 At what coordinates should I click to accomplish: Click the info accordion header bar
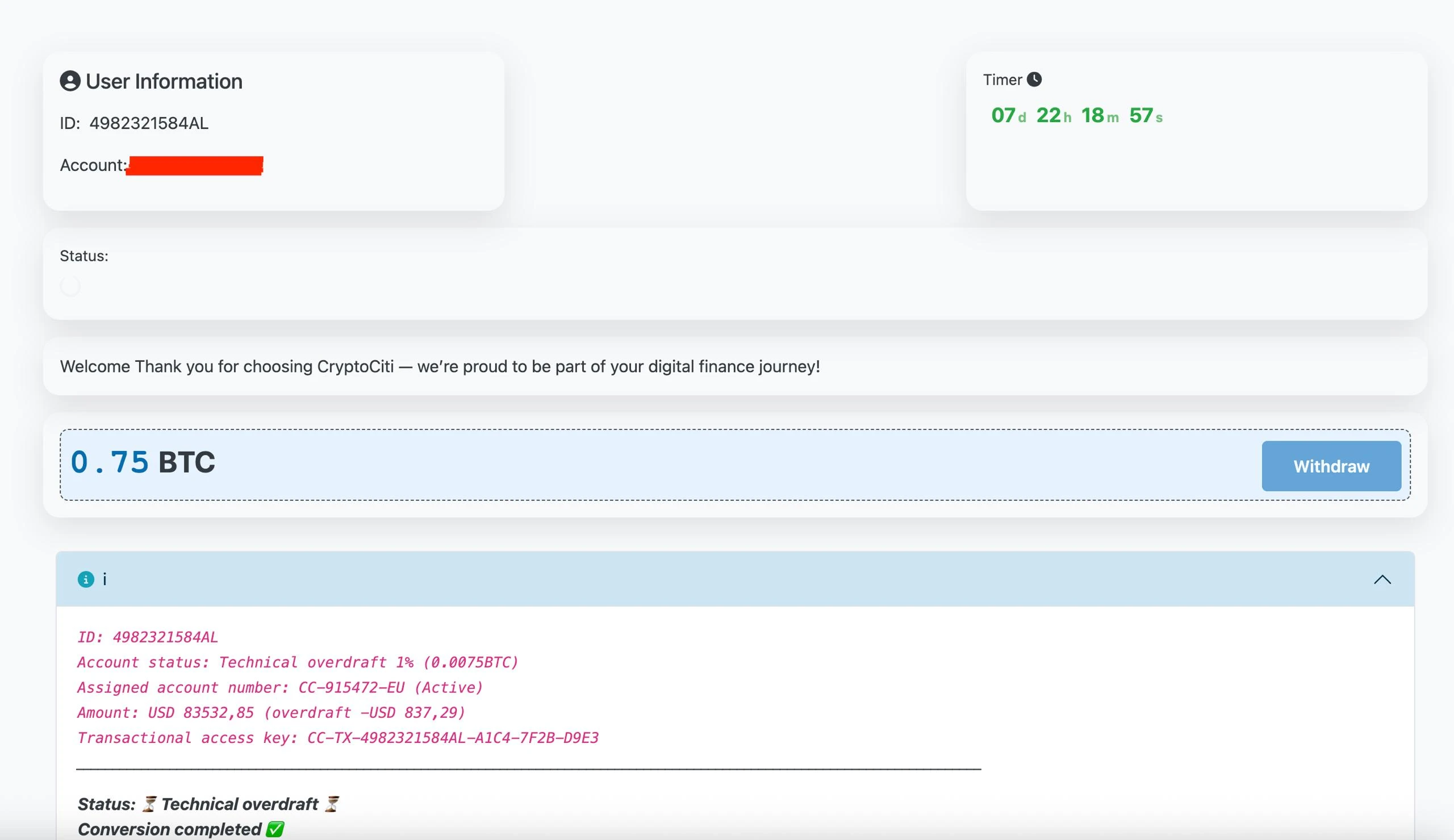pos(734,579)
